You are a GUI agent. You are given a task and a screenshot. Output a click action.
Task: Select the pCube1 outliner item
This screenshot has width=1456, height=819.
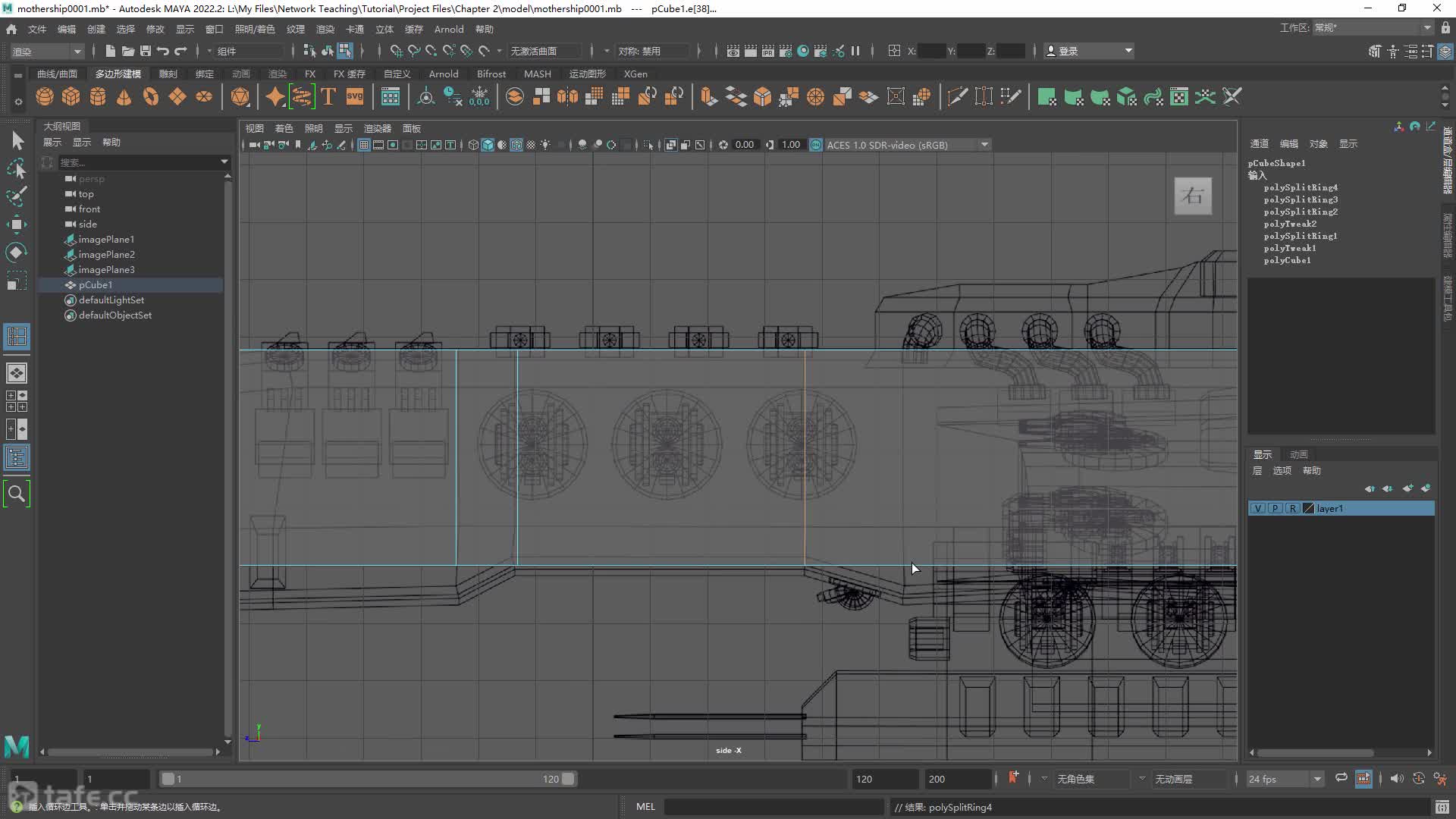click(132, 284)
